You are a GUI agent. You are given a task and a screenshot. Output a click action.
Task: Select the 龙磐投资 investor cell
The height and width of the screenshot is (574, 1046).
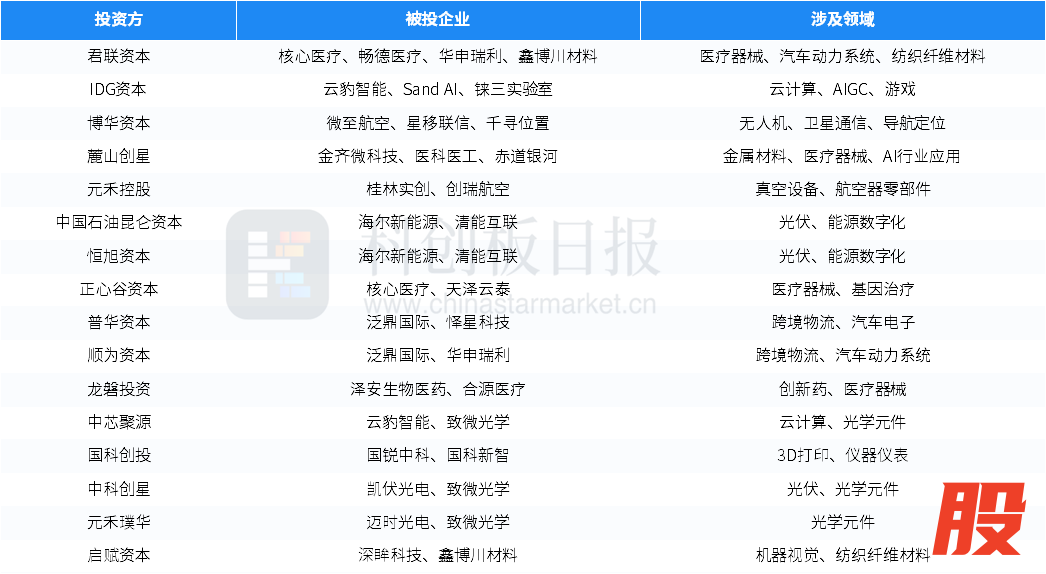pyautogui.click(x=118, y=389)
